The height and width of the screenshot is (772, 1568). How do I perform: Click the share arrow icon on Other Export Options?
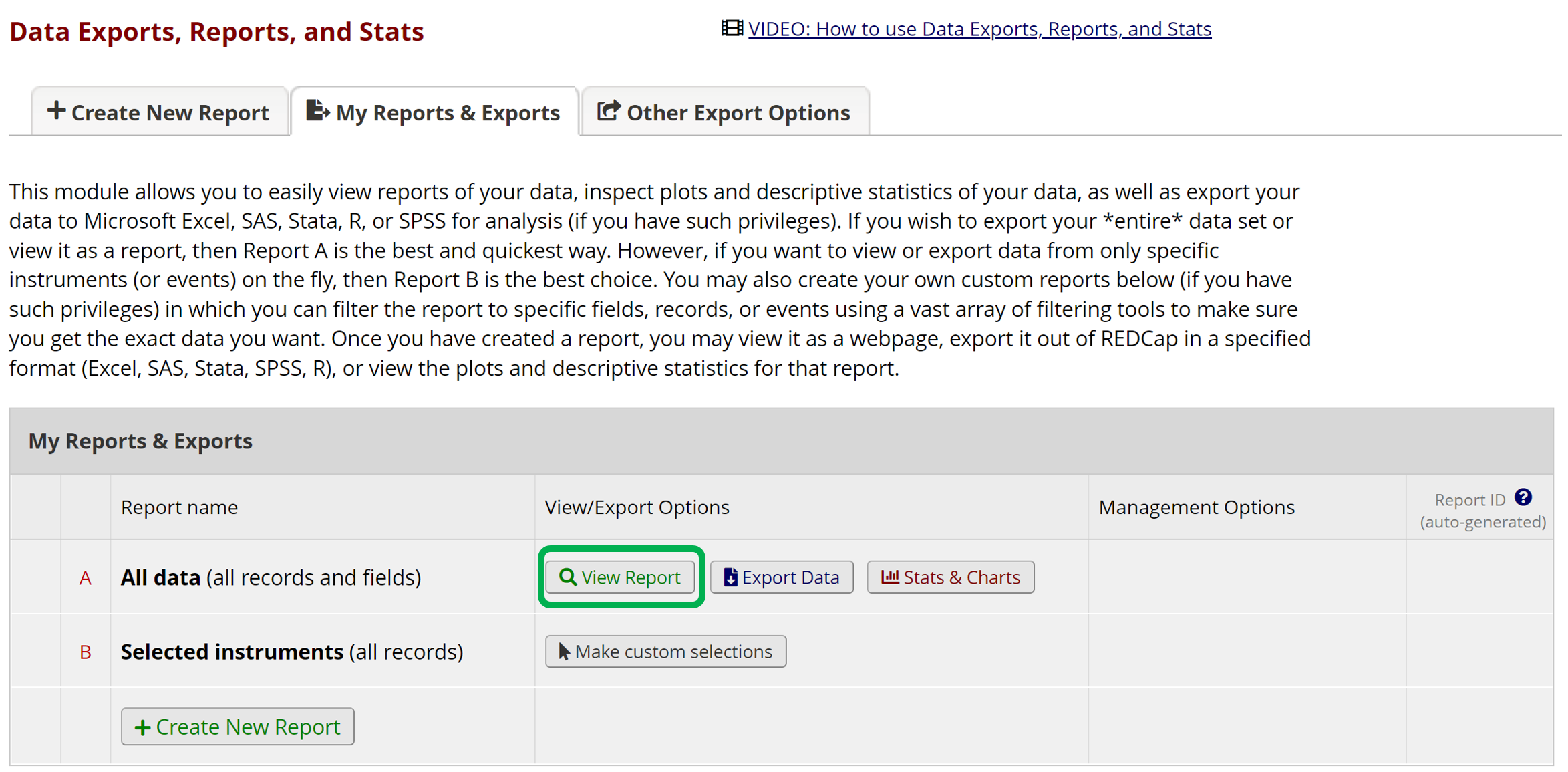coord(608,111)
